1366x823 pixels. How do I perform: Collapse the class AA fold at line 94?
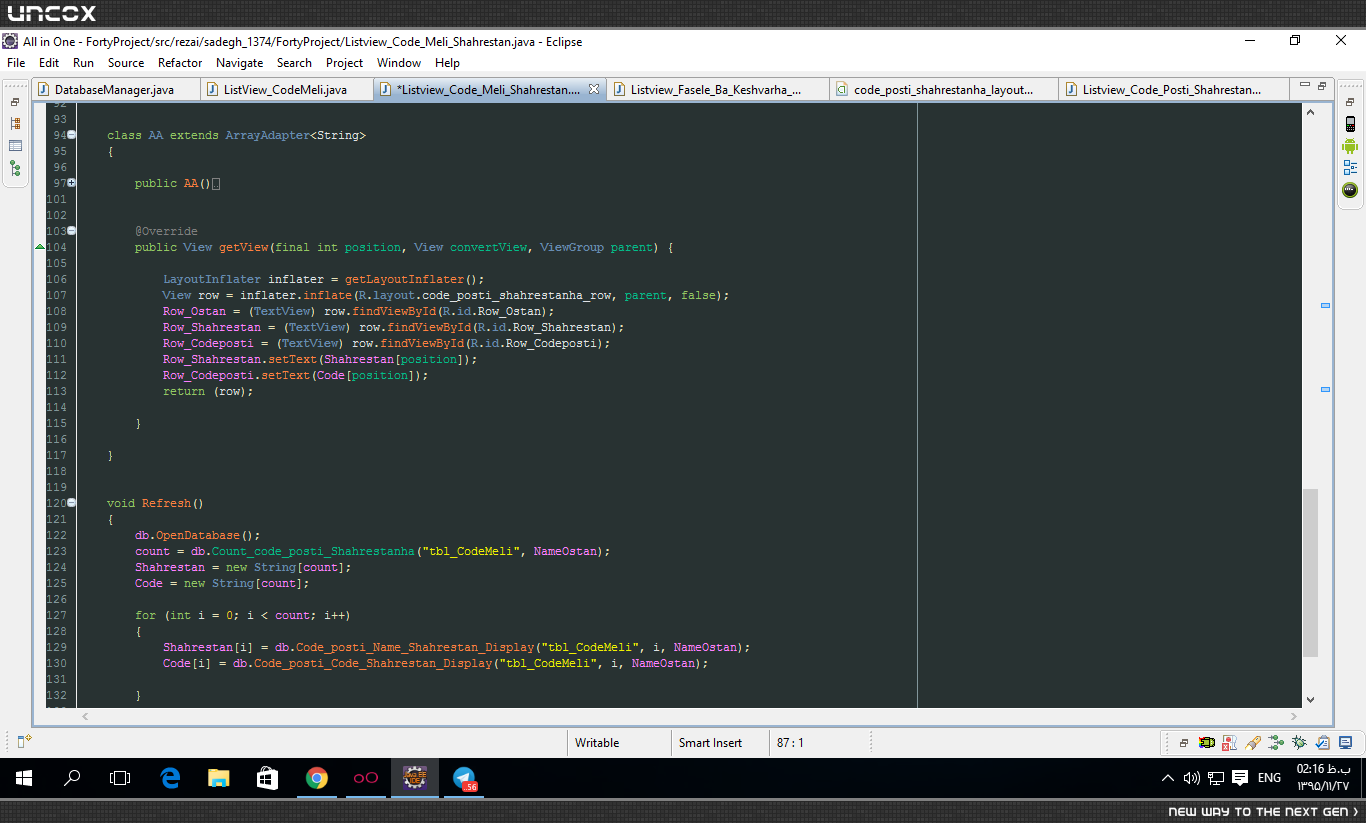71,135
